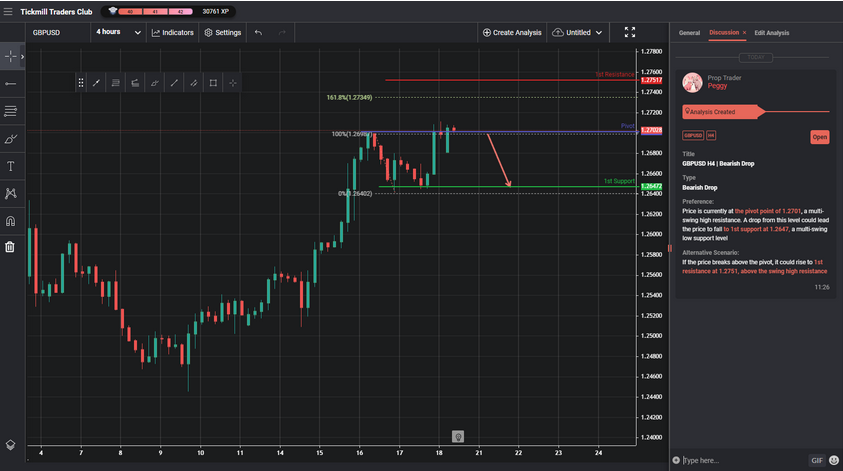
Task: Click the plus attachment icon in chat
Action: click(x=676, y=460)
